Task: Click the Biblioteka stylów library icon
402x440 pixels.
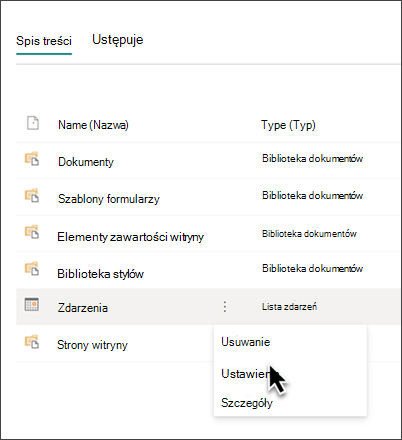Action: point(32,269)
